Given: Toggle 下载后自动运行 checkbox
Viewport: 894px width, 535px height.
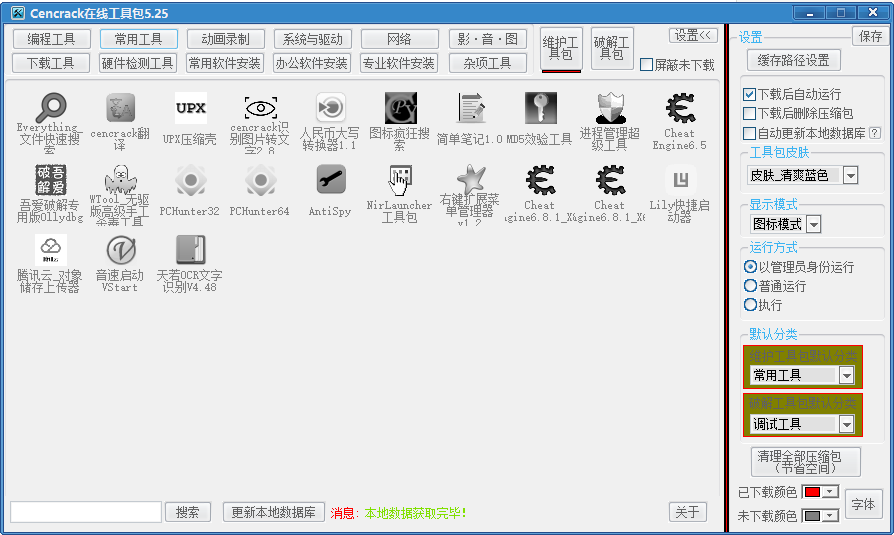Looking at the screenshot, I should (750, 94).
